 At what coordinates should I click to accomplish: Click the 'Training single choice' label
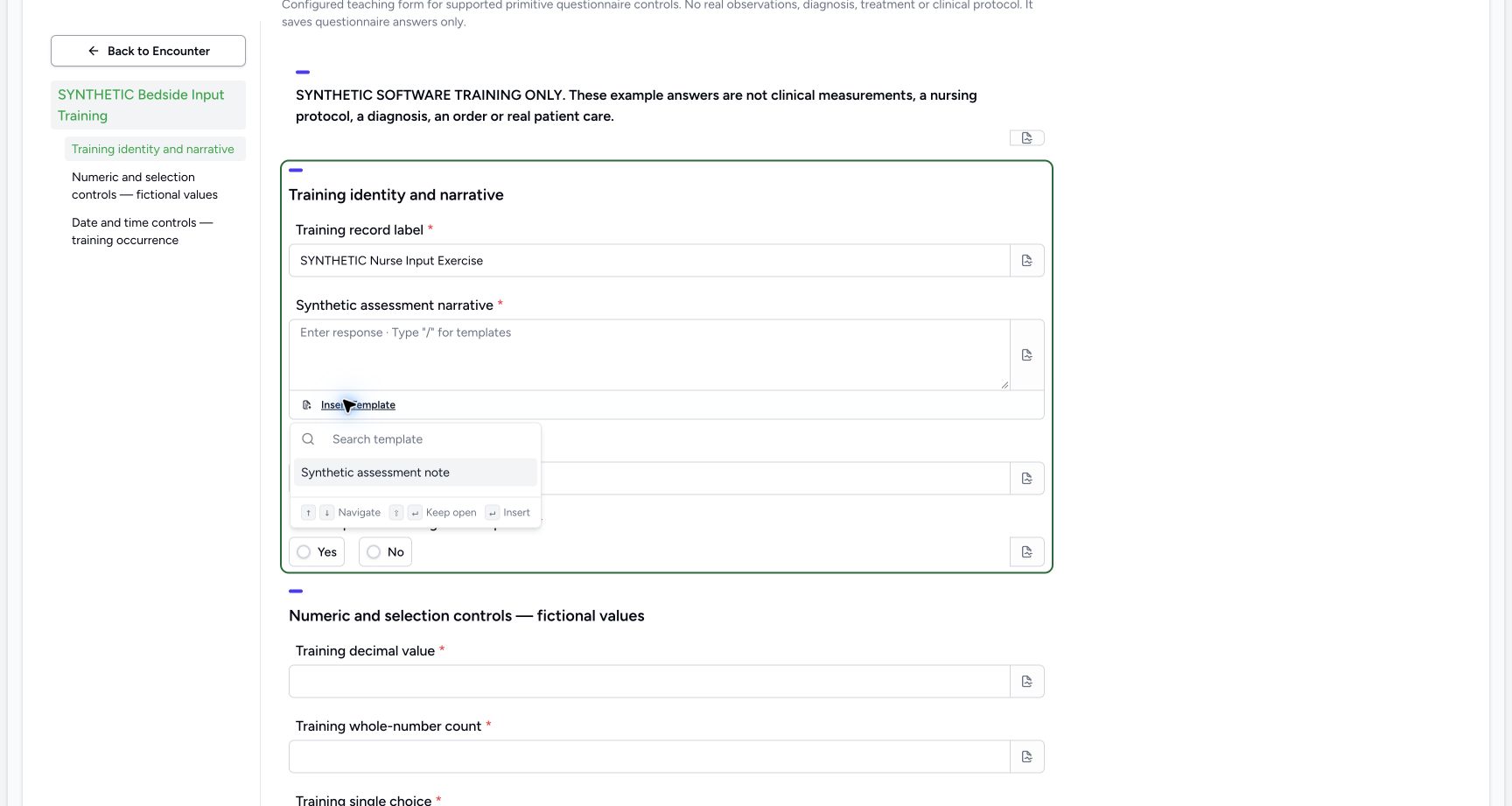click(364, 801)
